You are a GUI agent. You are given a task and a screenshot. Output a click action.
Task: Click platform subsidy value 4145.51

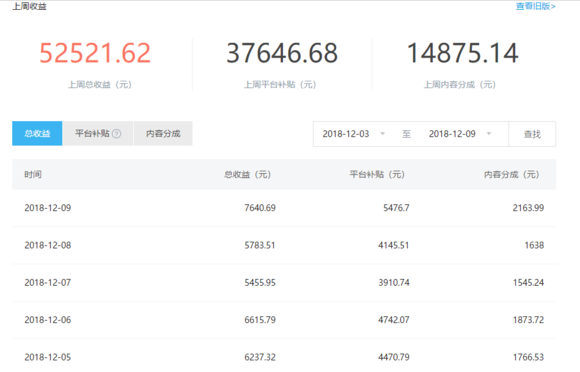(x=394, y=245)
